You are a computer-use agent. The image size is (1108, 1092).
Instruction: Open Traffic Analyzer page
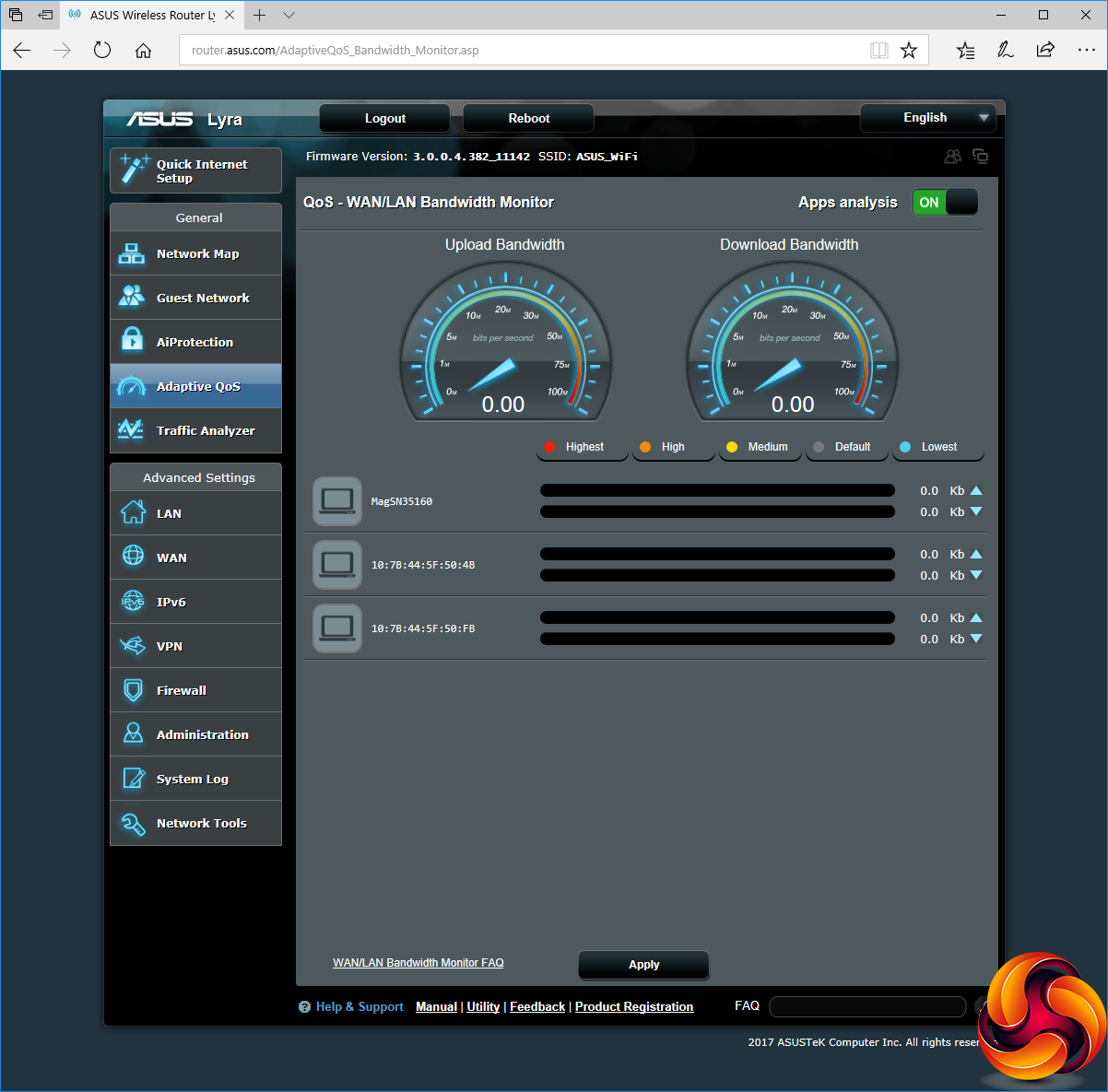(195, 430)
